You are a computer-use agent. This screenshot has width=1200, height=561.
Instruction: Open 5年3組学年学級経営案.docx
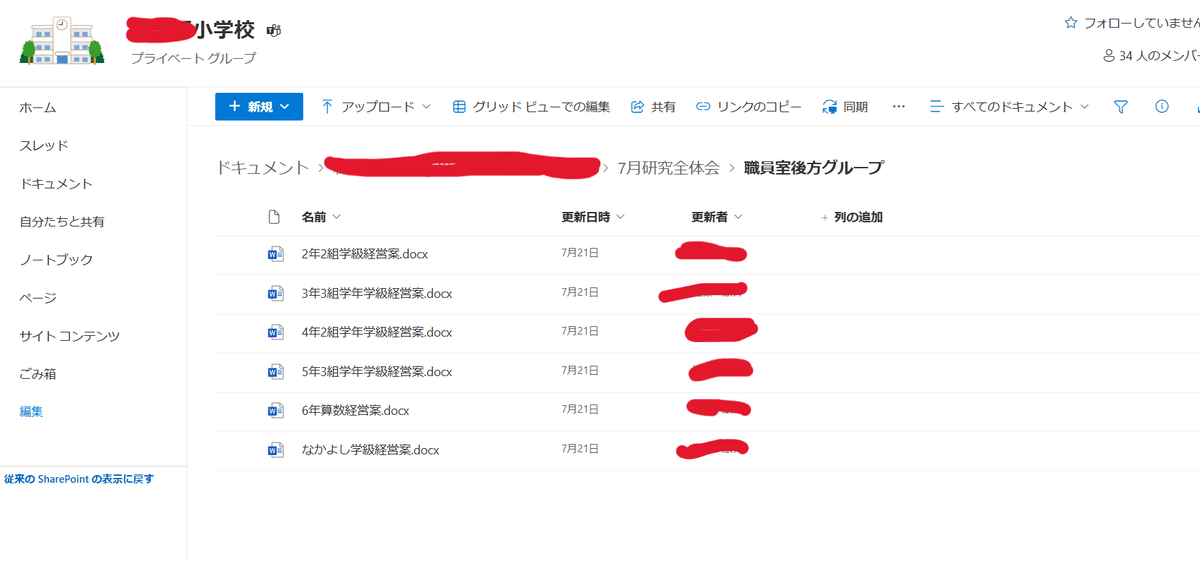pos(377,372)
